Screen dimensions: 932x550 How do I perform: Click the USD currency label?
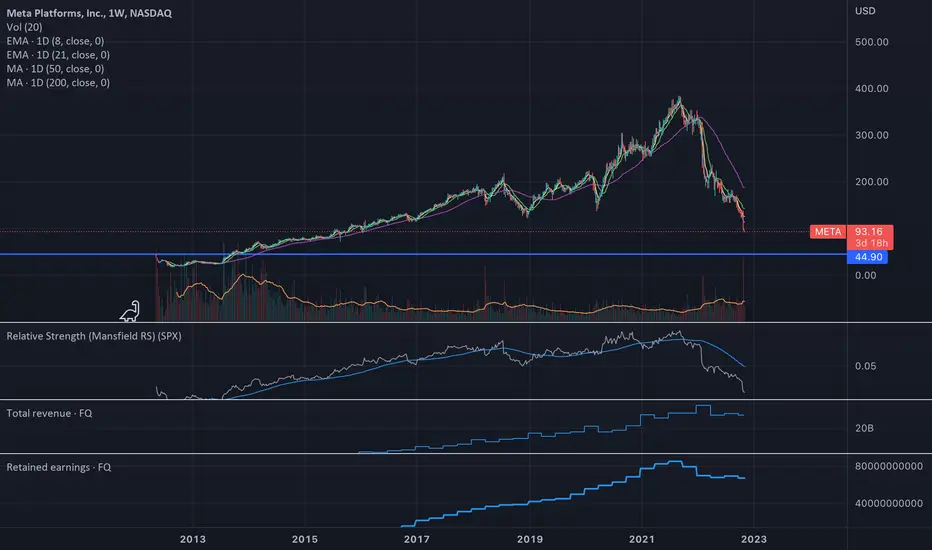click(865, 11)
